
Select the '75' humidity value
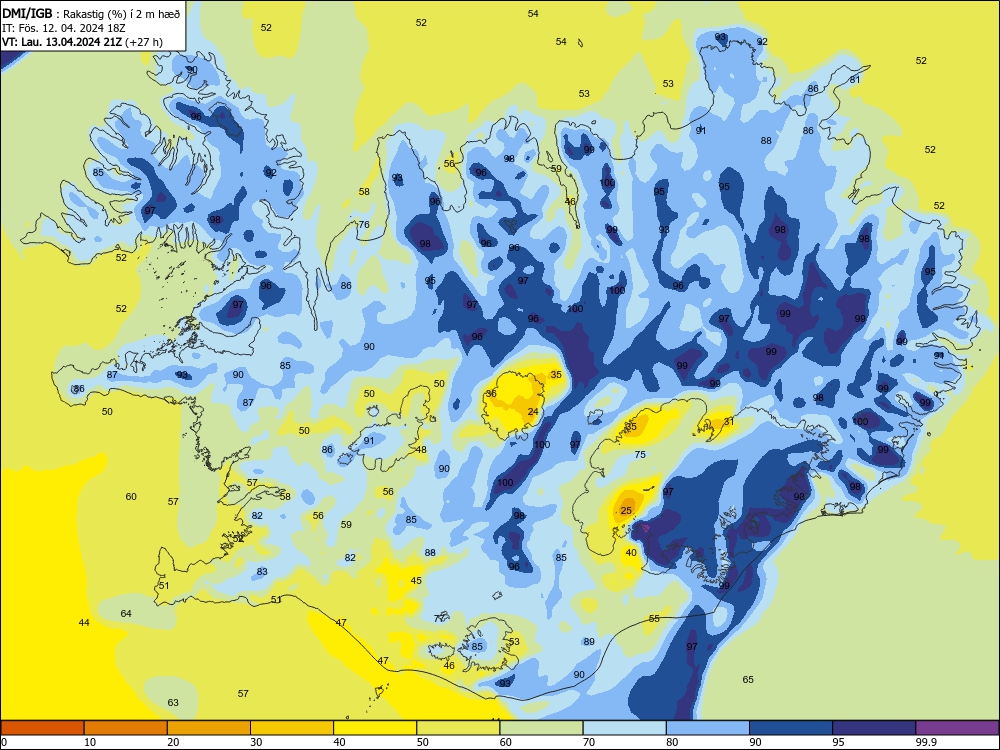[640, 454]
